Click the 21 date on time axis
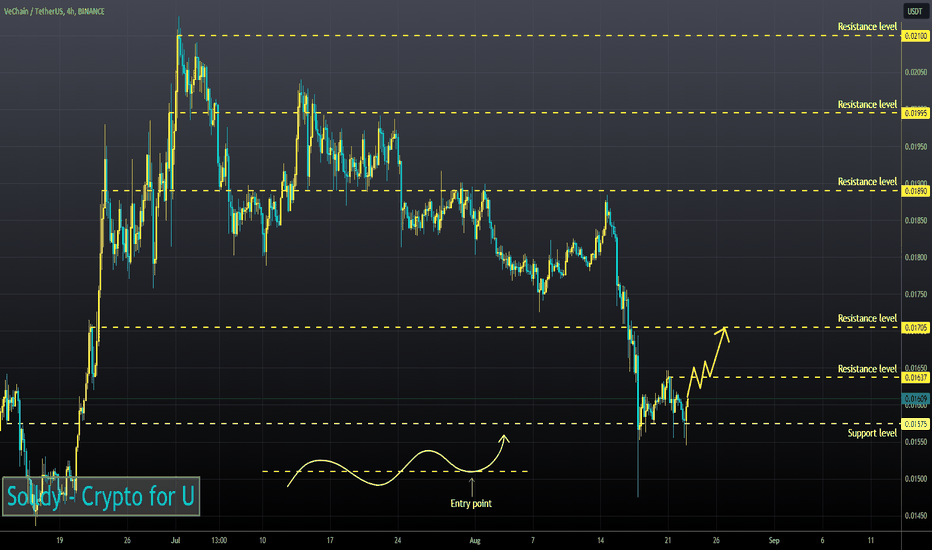This screenshot has width=932, height=550. click(668, 540)
